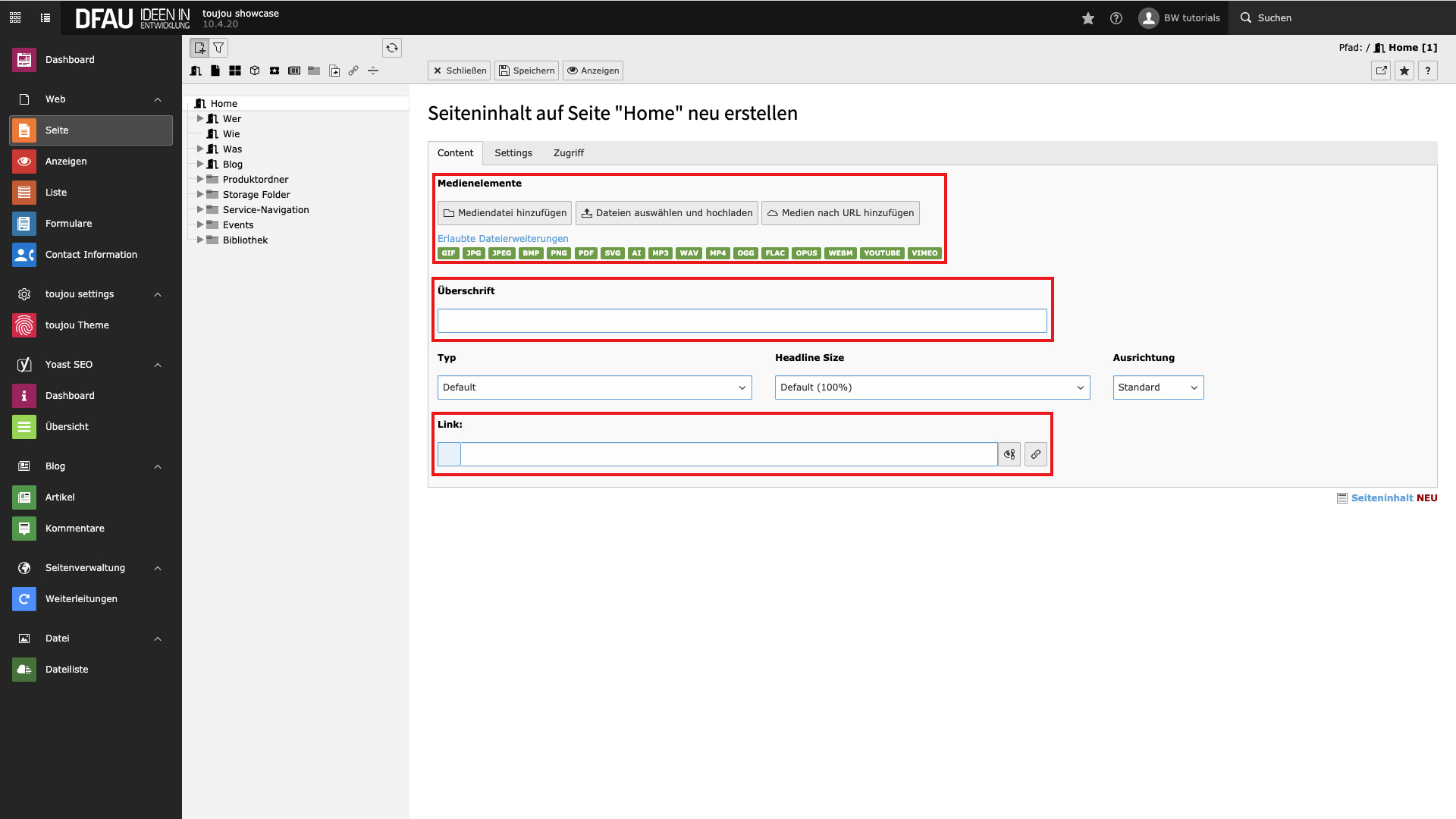
Task: Select the four-squares page type icon
Action: tap(235, 71)
